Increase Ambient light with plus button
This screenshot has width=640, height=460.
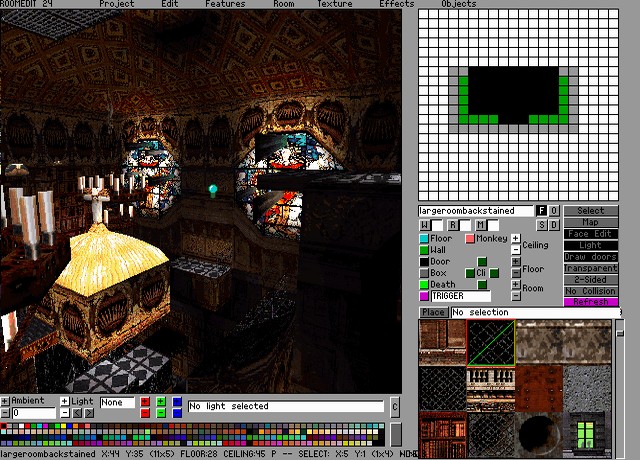click(x=5, y=401)
